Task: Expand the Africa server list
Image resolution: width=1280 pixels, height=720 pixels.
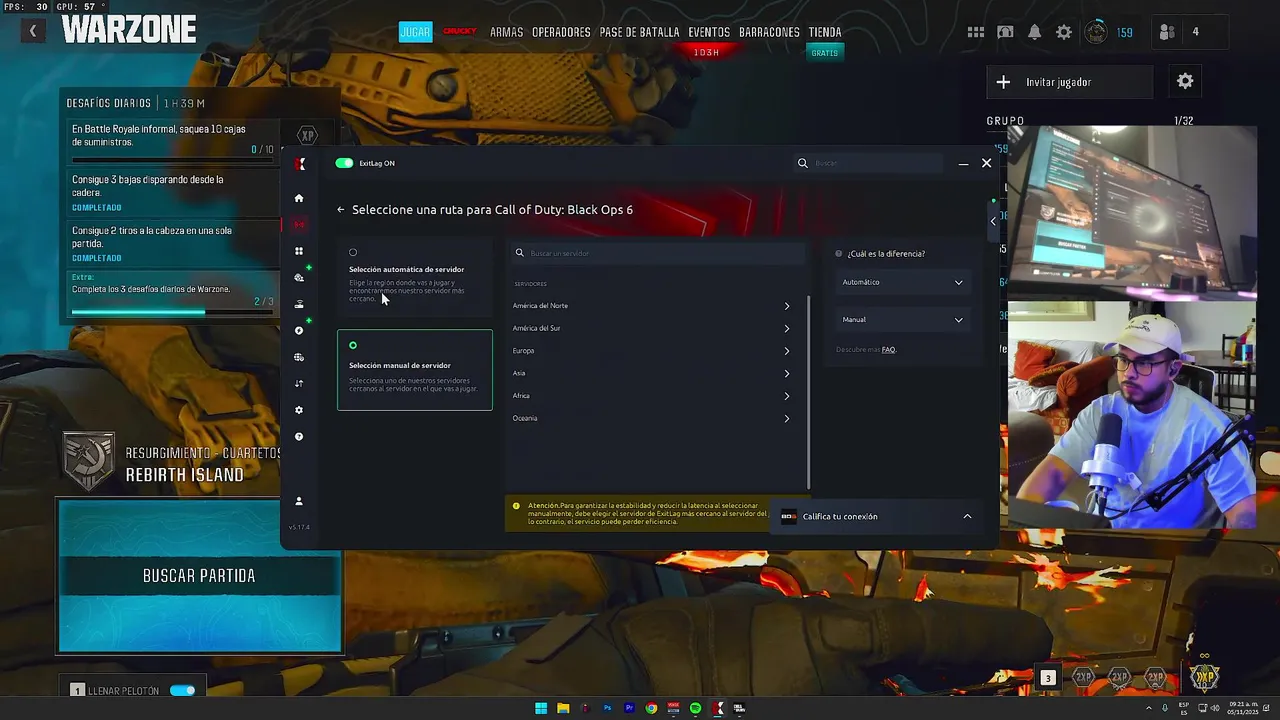Action: (x=651, y=396)
